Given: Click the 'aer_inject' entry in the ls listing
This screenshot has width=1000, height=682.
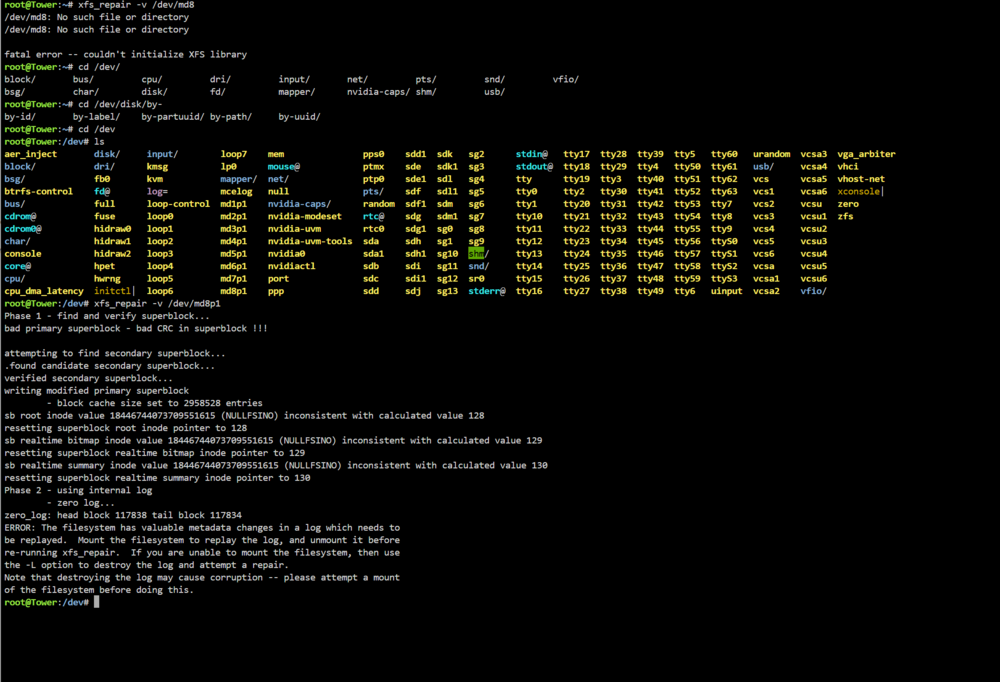Looking at the screenshot, I should (30, 154).
